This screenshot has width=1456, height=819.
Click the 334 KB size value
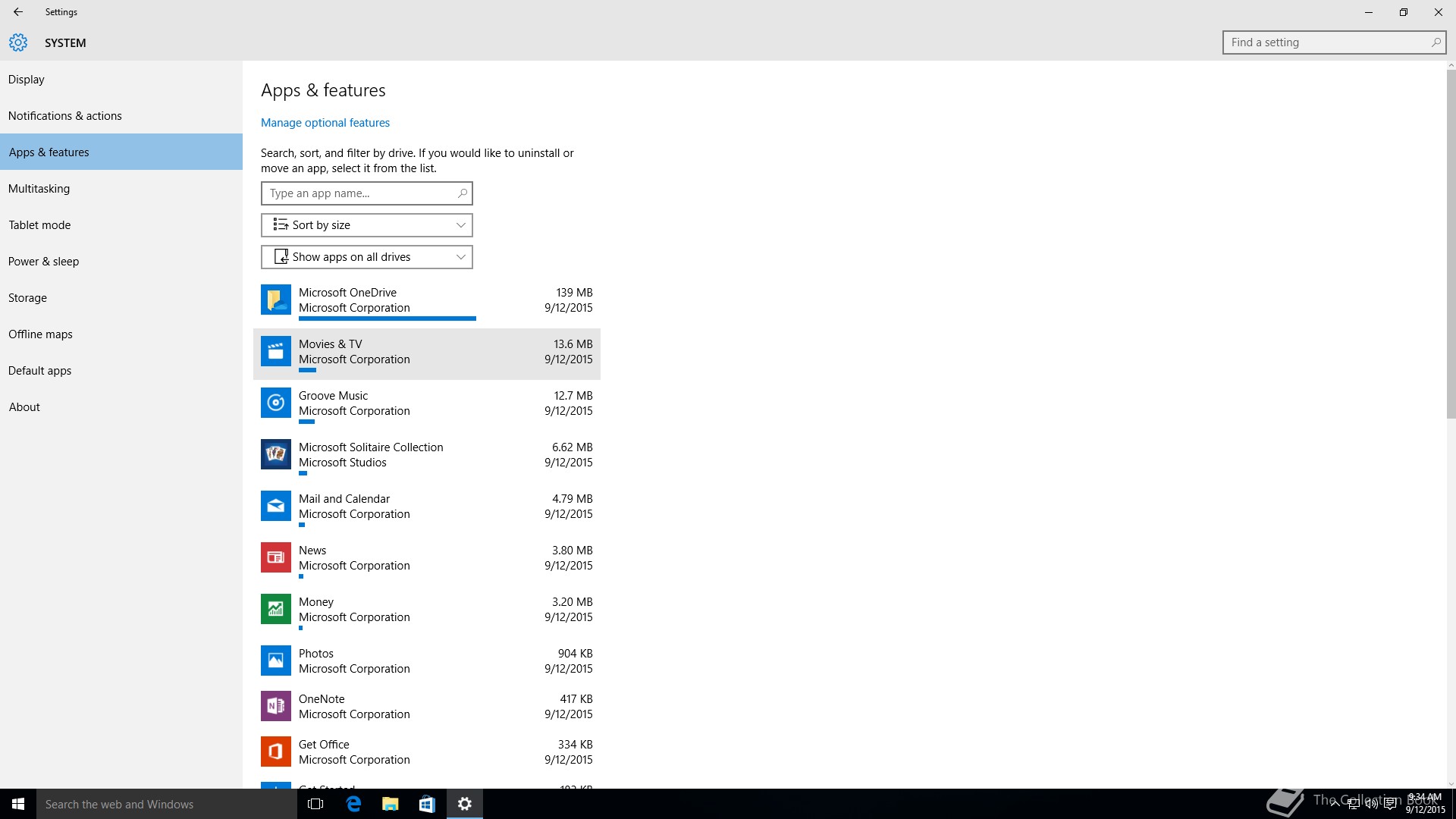point(576,745)
